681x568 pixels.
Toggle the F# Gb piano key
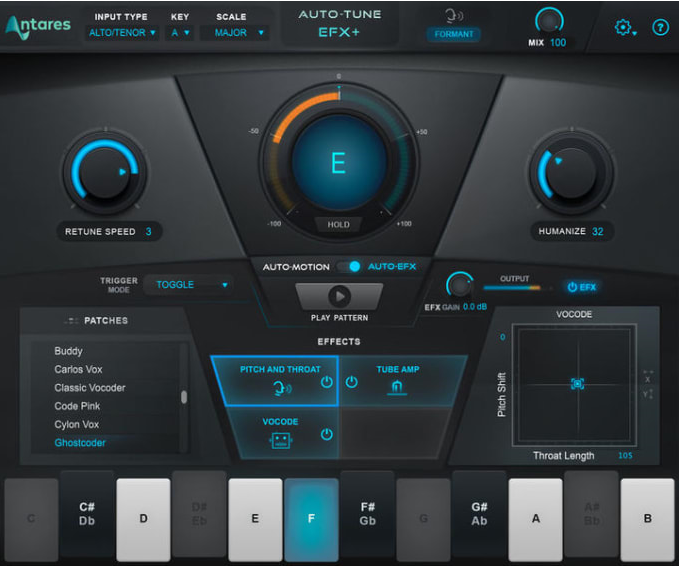(367, 514)
